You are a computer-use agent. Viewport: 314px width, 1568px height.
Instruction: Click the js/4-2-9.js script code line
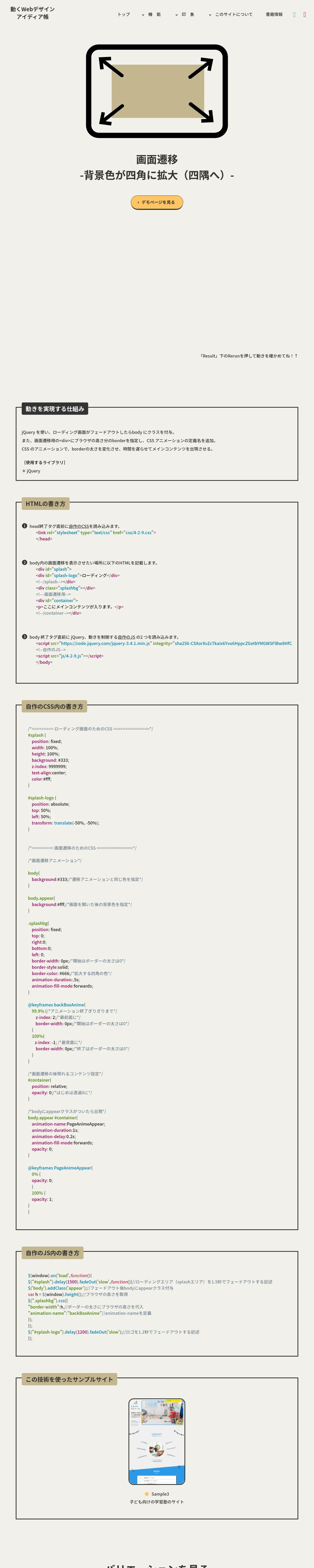(x=70, y=656)
